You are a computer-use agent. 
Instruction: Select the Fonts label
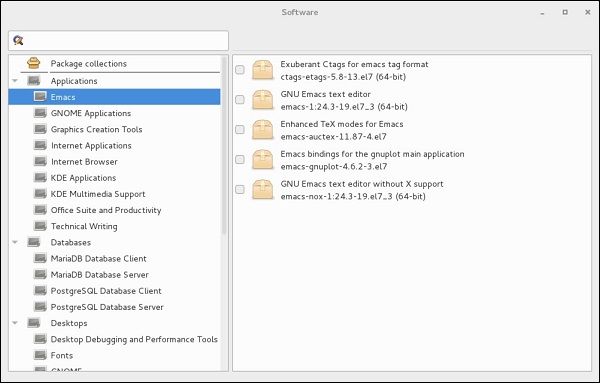coord(62,355)
